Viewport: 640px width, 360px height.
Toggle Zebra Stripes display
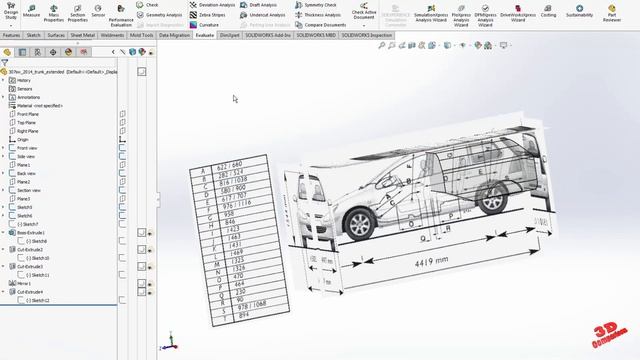tap(207, 15)
